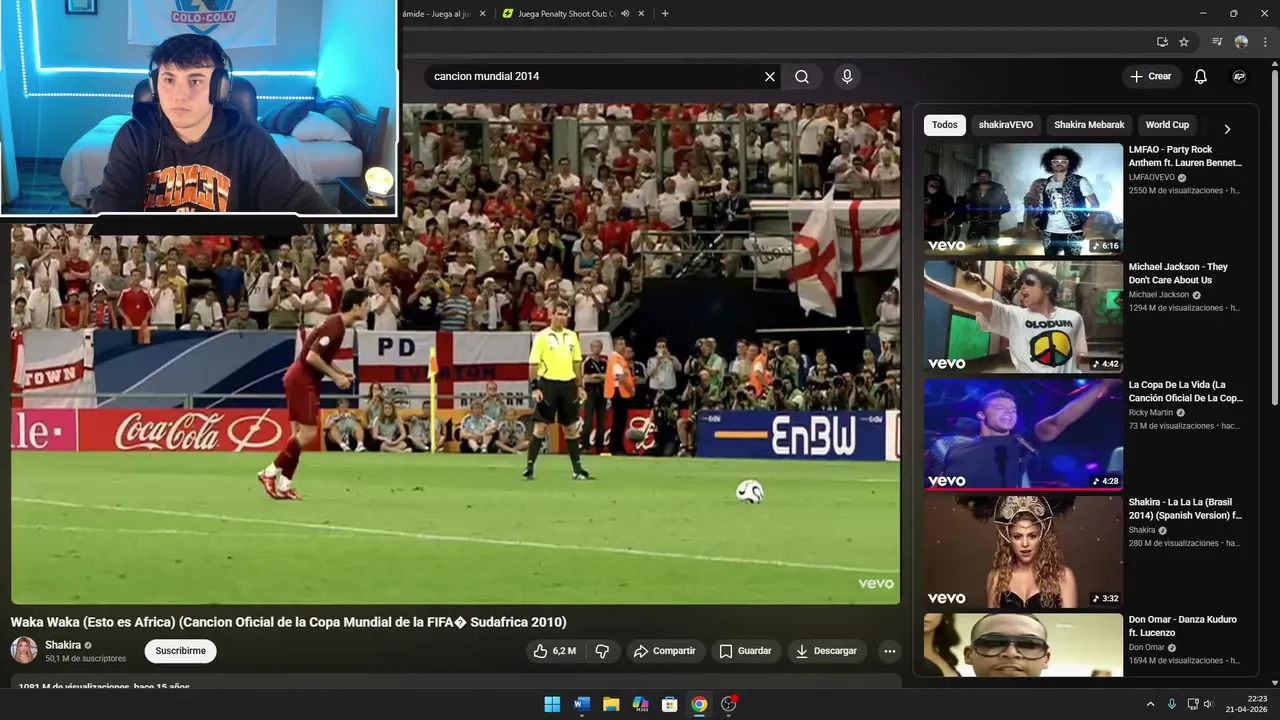The height and width of the screenshot is (720, 1280).
Task: Open the more actions ellipsis under the video
Action: click(889, 651)
